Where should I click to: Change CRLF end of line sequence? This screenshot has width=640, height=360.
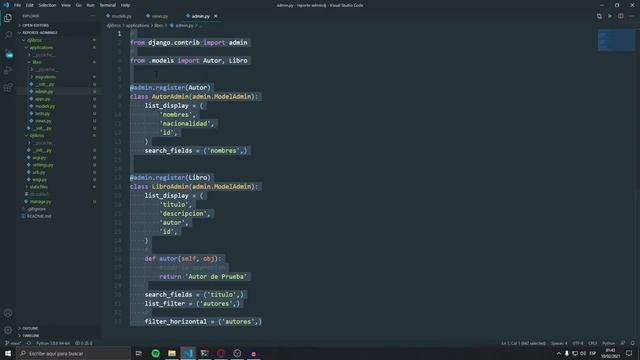click(593, 343)
